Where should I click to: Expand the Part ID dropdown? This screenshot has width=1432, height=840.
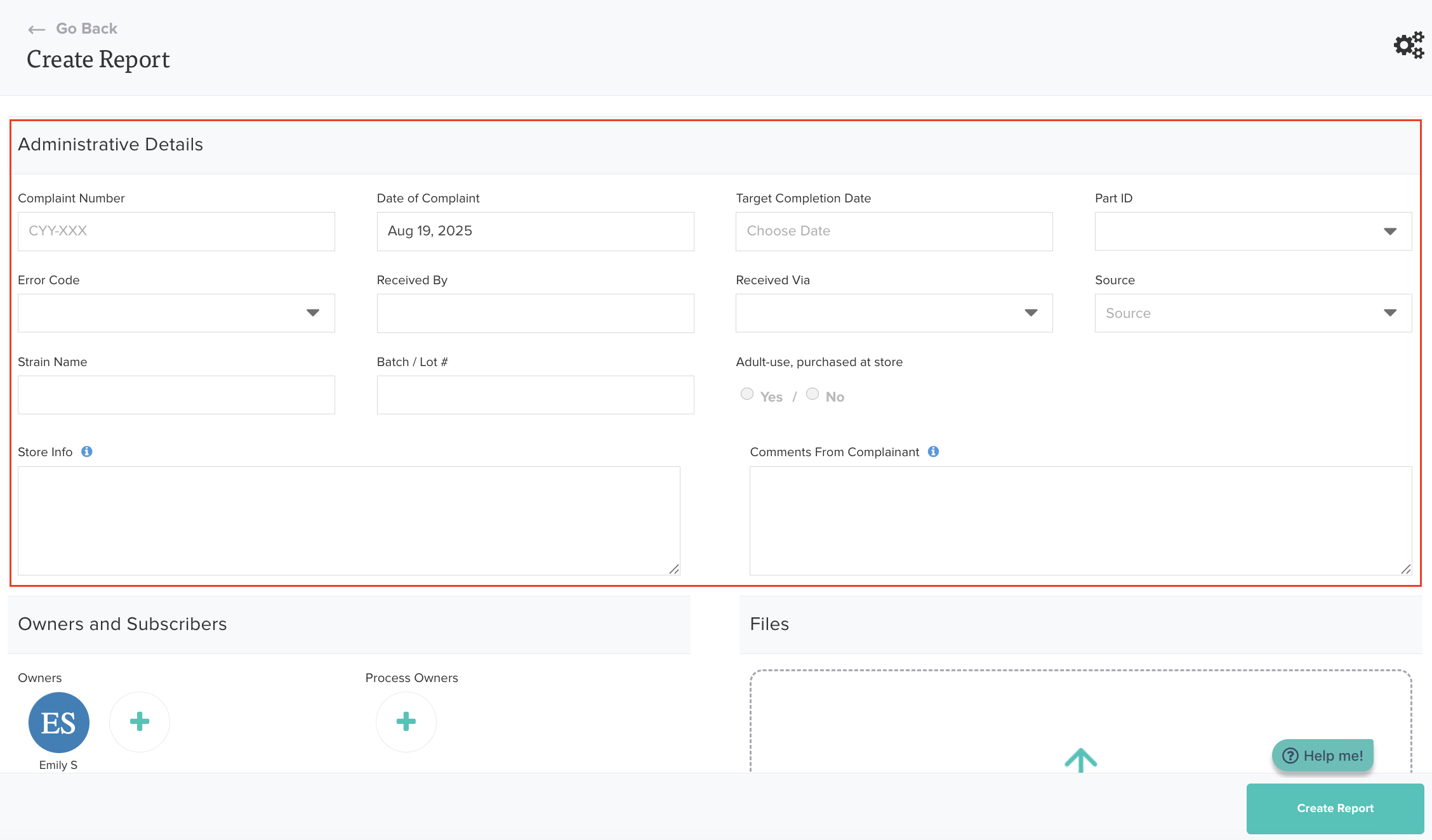[1253, 232]
